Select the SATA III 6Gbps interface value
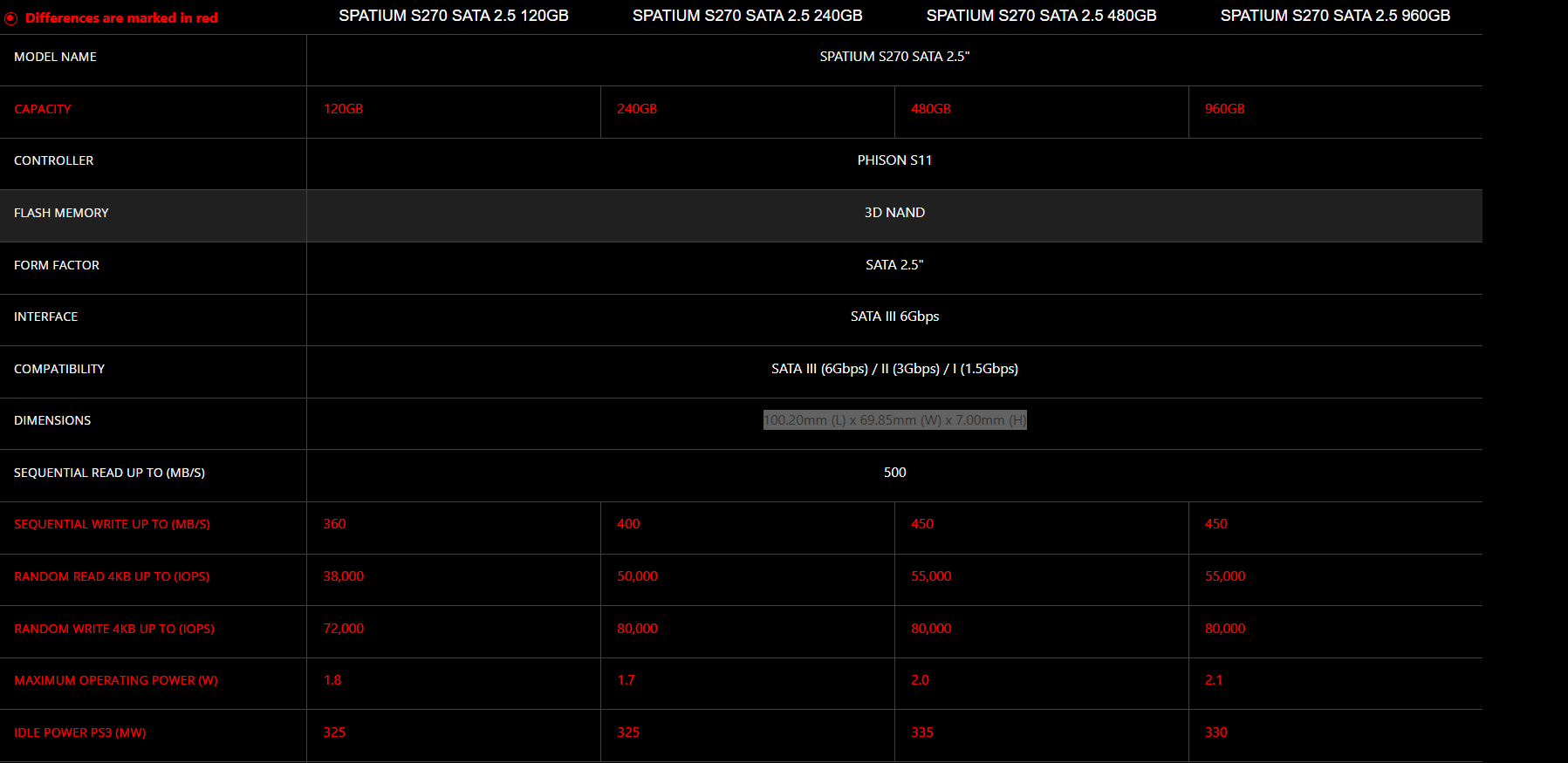This screenshot has width=1568, height=763. tap(894, 317)
